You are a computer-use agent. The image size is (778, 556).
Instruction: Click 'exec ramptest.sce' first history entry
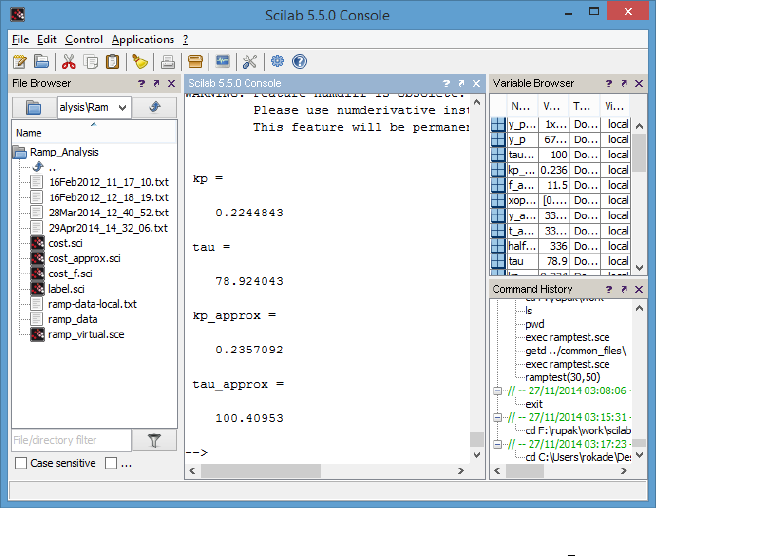point(567,337)
